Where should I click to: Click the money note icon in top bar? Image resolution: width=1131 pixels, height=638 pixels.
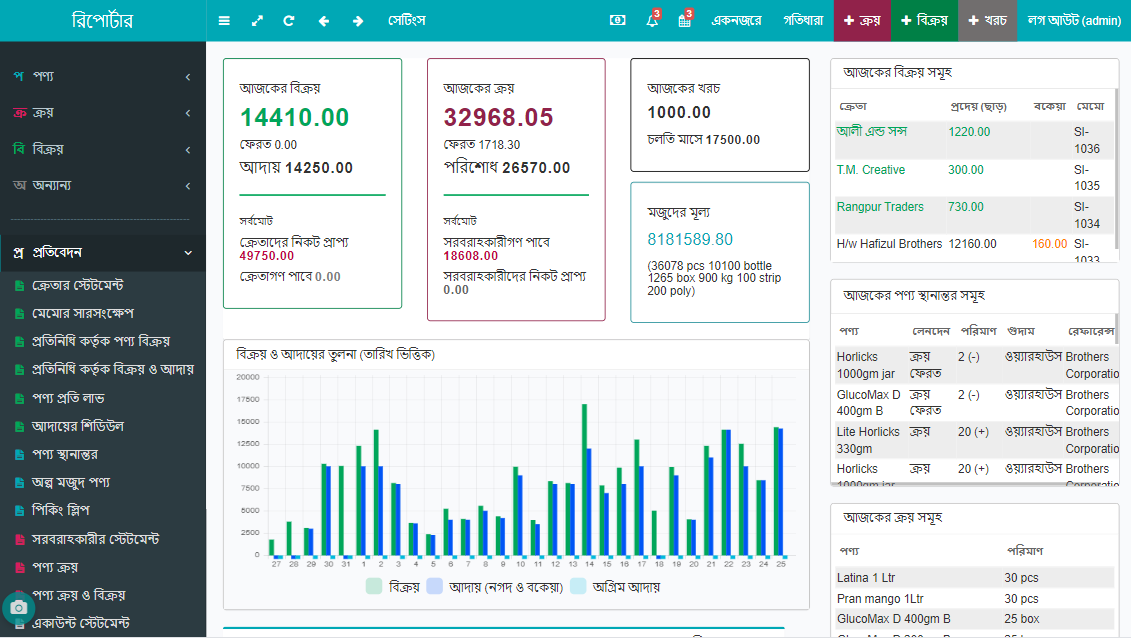pos(618,21)
